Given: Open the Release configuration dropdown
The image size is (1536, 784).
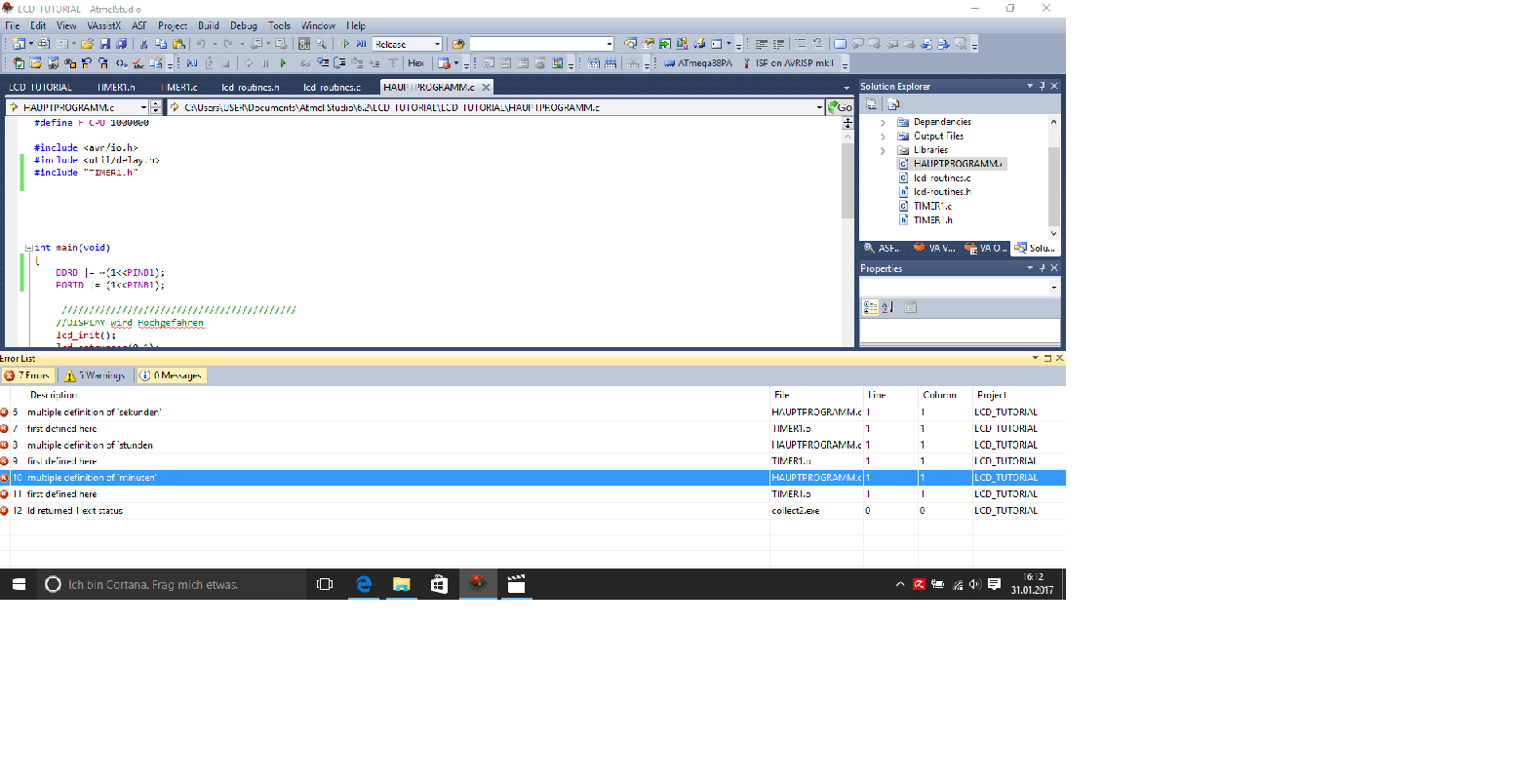Looking at the screenshot, I should click(437, 44).
